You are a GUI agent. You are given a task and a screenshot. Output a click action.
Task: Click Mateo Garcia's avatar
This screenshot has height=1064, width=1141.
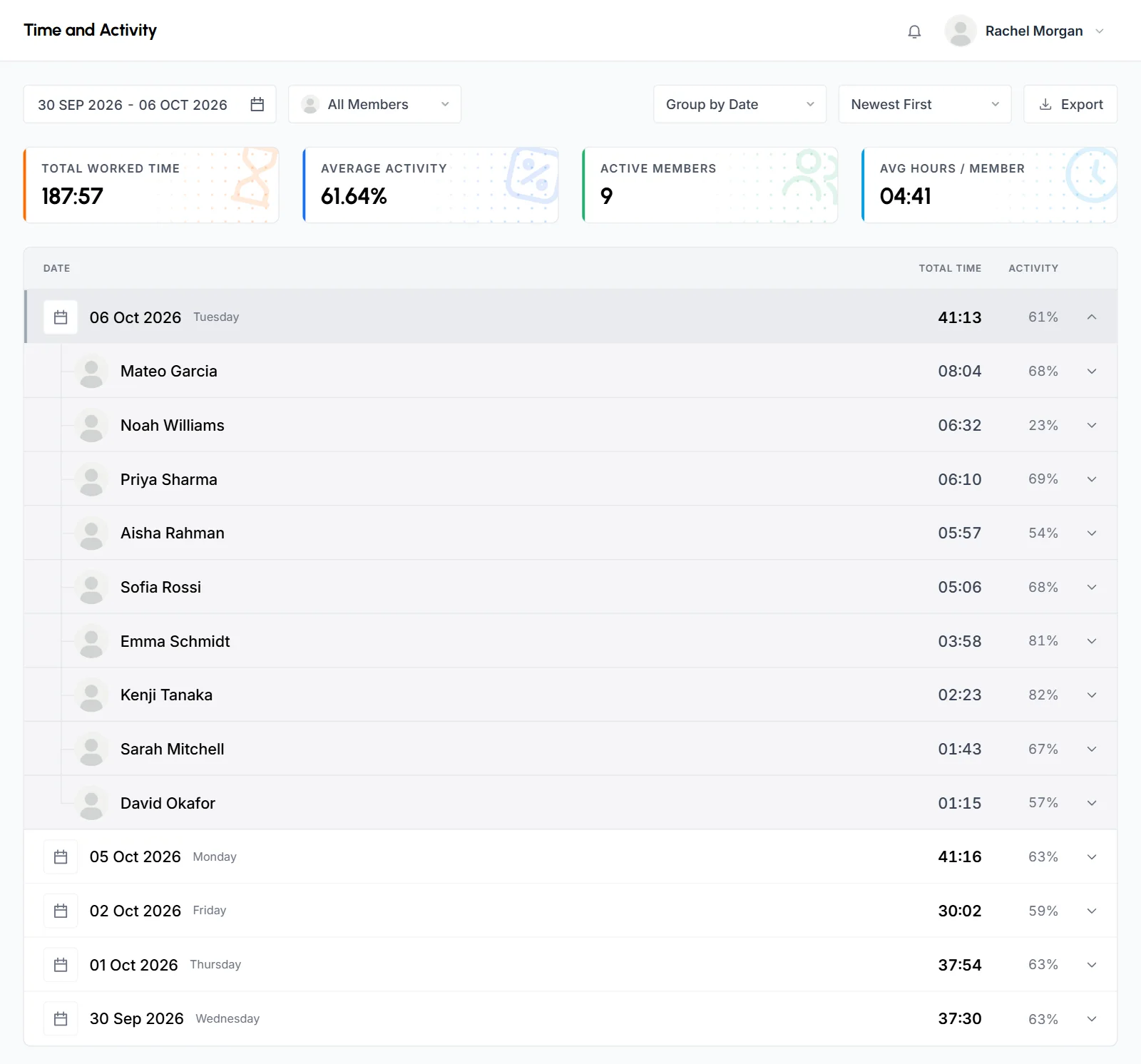coord(91,372)
